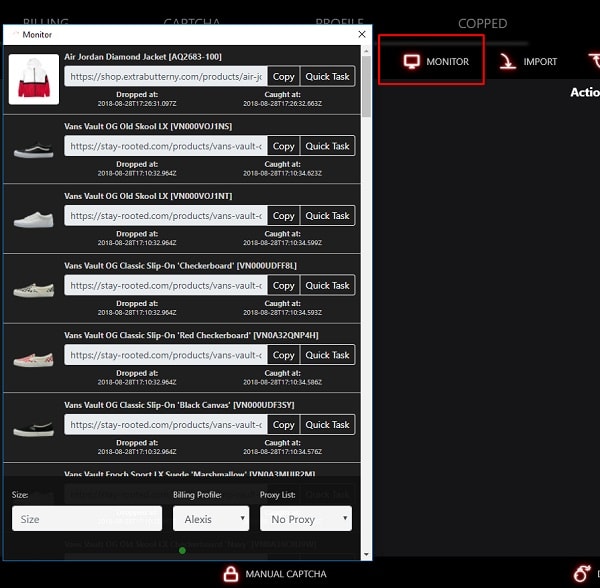Open the Proxy List dropdown showing No Proxy
600x588 pixels.
coord(306,519)
